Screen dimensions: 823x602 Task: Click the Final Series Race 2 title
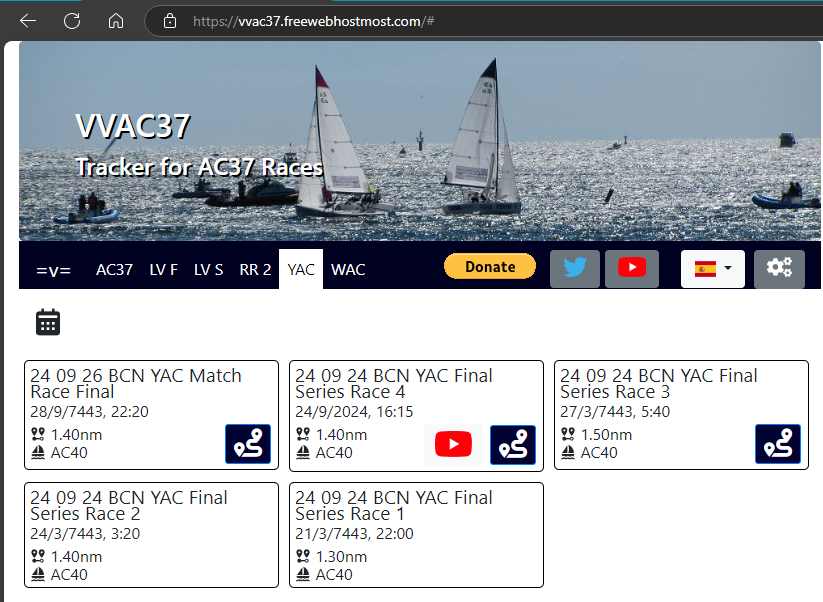(129, 505)
